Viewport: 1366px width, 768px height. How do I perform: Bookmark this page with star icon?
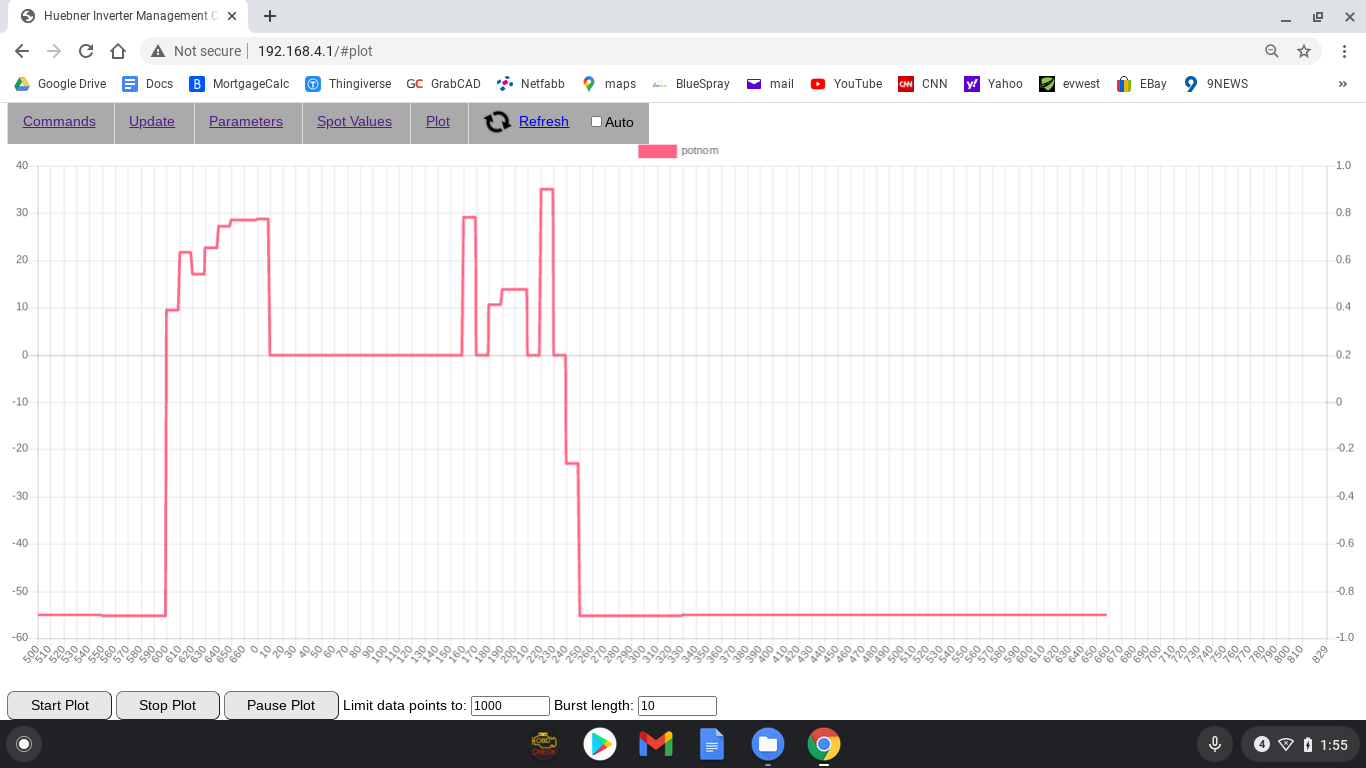[1304, 51]
